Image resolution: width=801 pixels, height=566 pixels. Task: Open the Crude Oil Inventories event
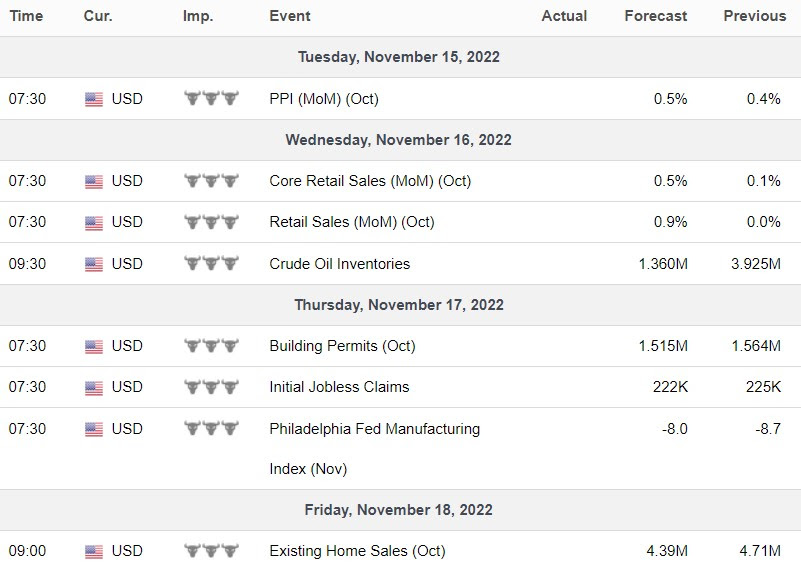339,264
